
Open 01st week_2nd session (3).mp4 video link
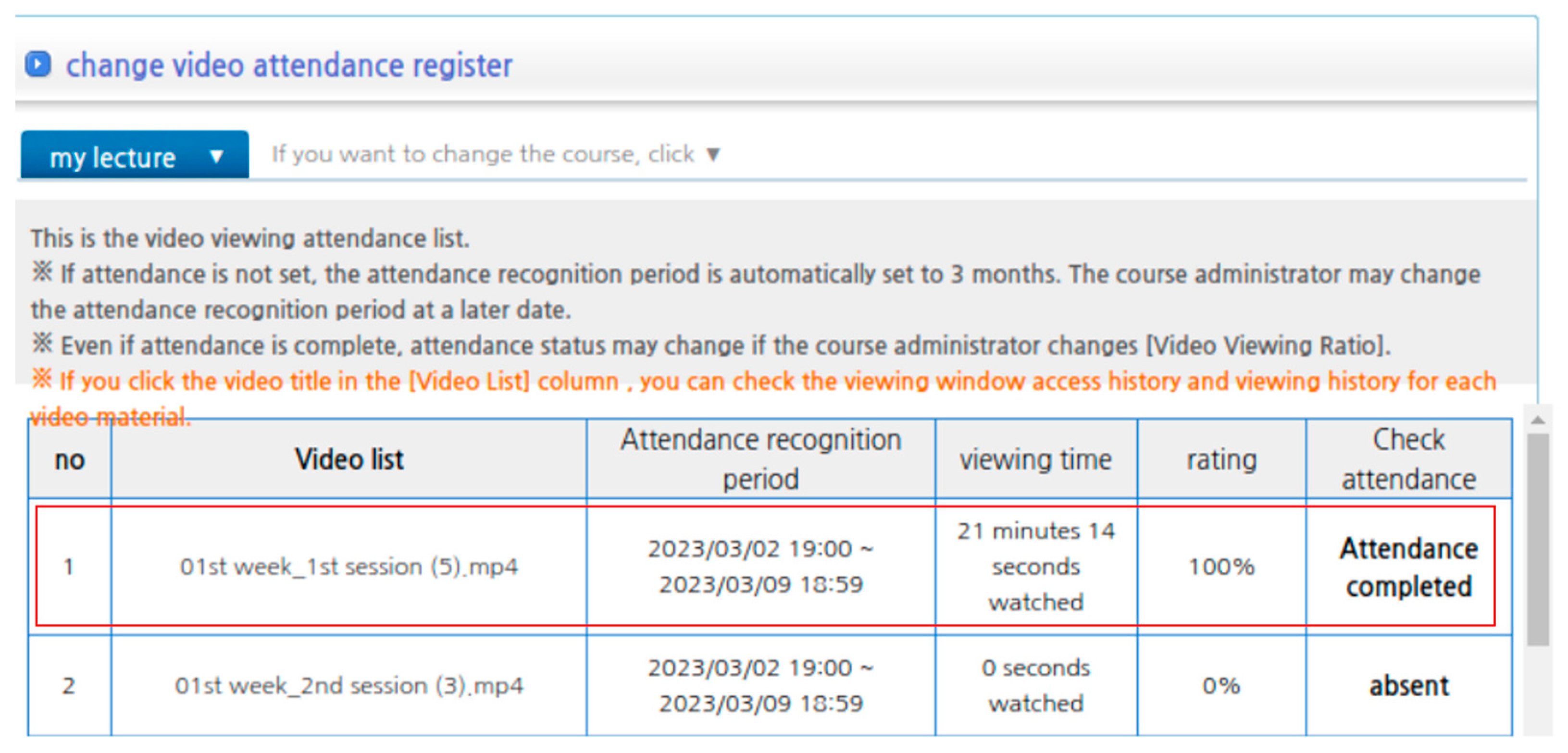click(349, 686)
